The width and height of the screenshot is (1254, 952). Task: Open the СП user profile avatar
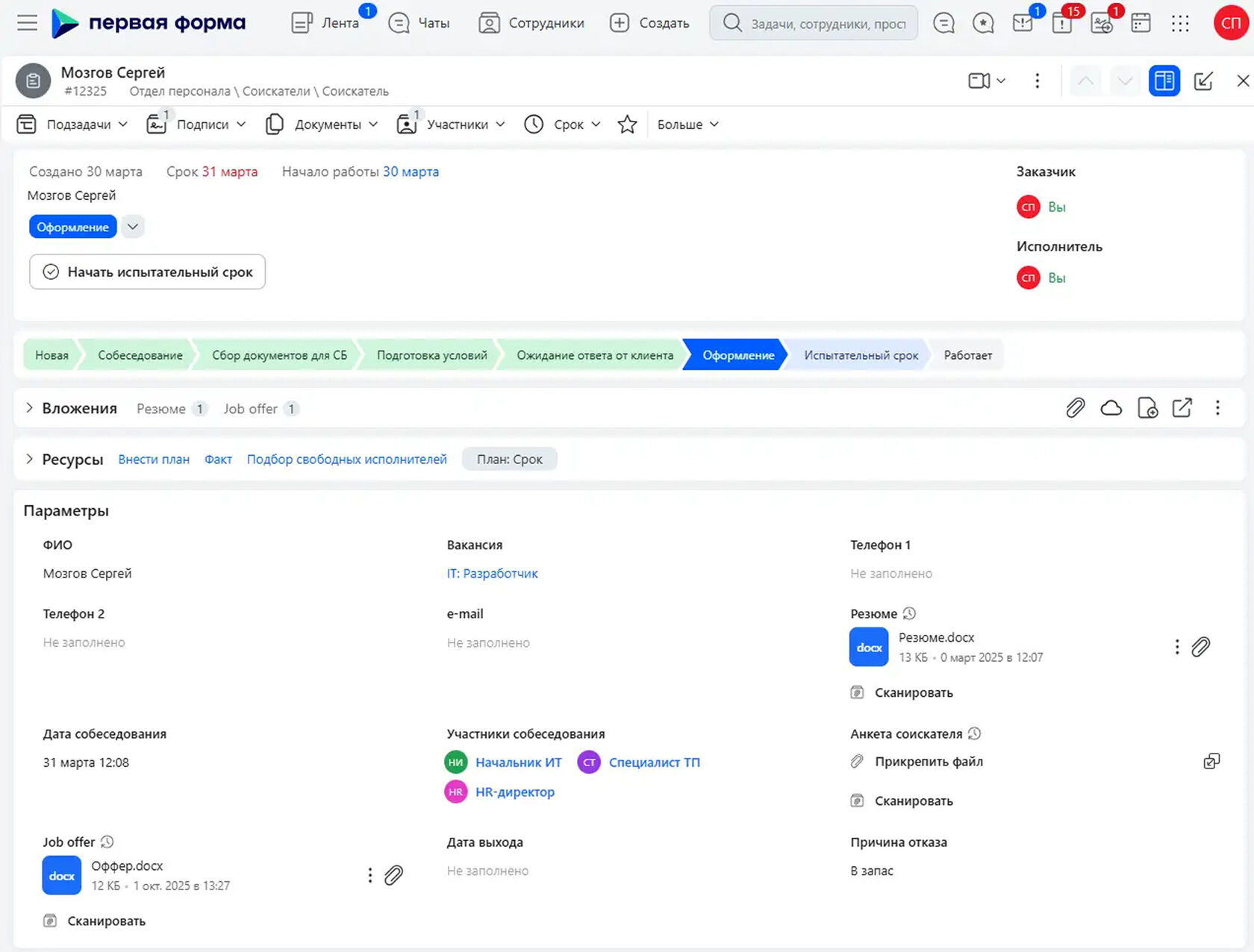pos(1231,23)
